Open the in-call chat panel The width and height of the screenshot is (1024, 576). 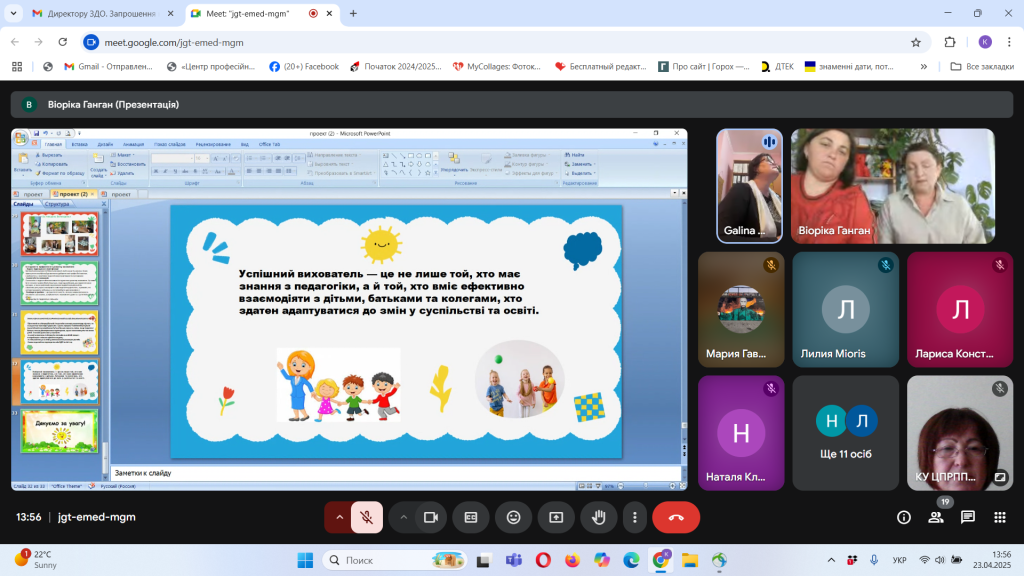[968, 517]
